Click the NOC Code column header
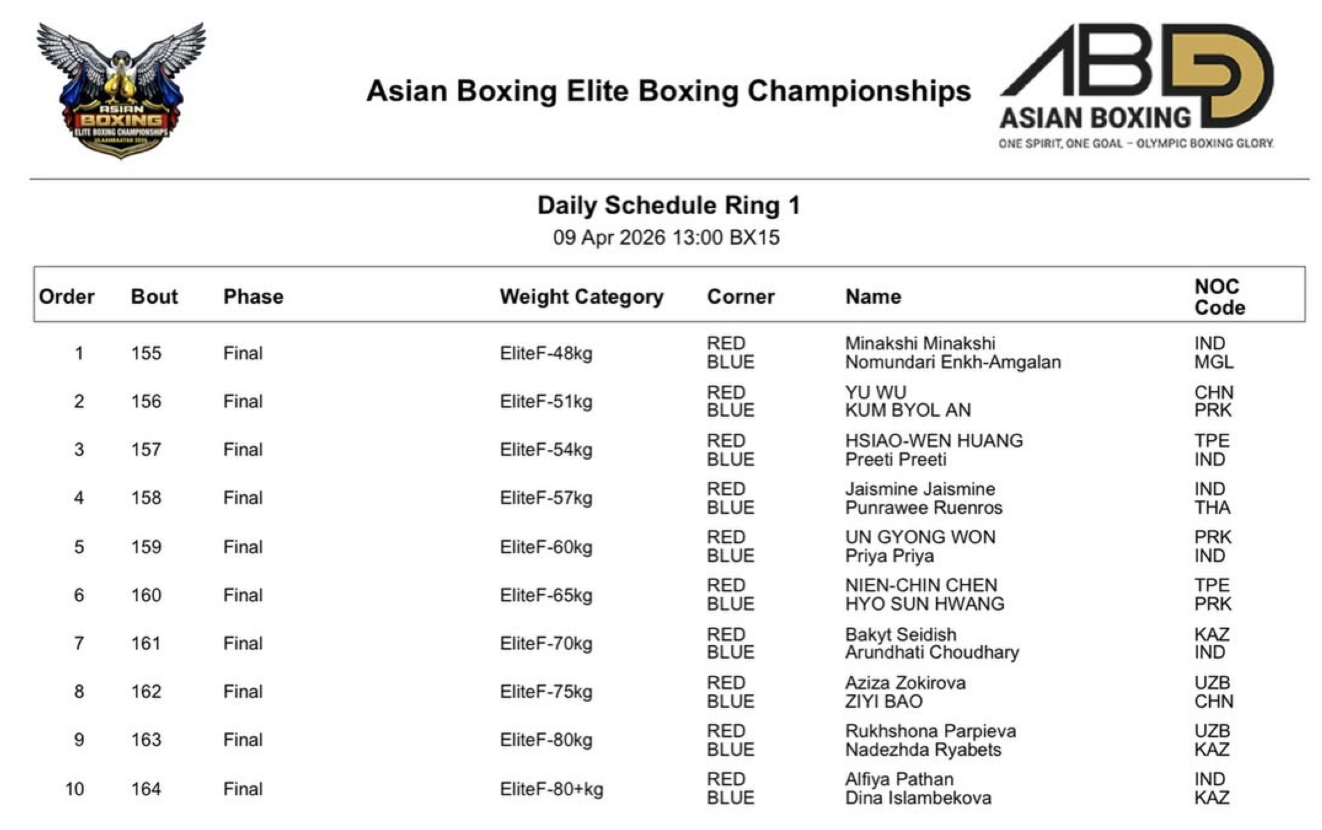 coord(1219,297)
